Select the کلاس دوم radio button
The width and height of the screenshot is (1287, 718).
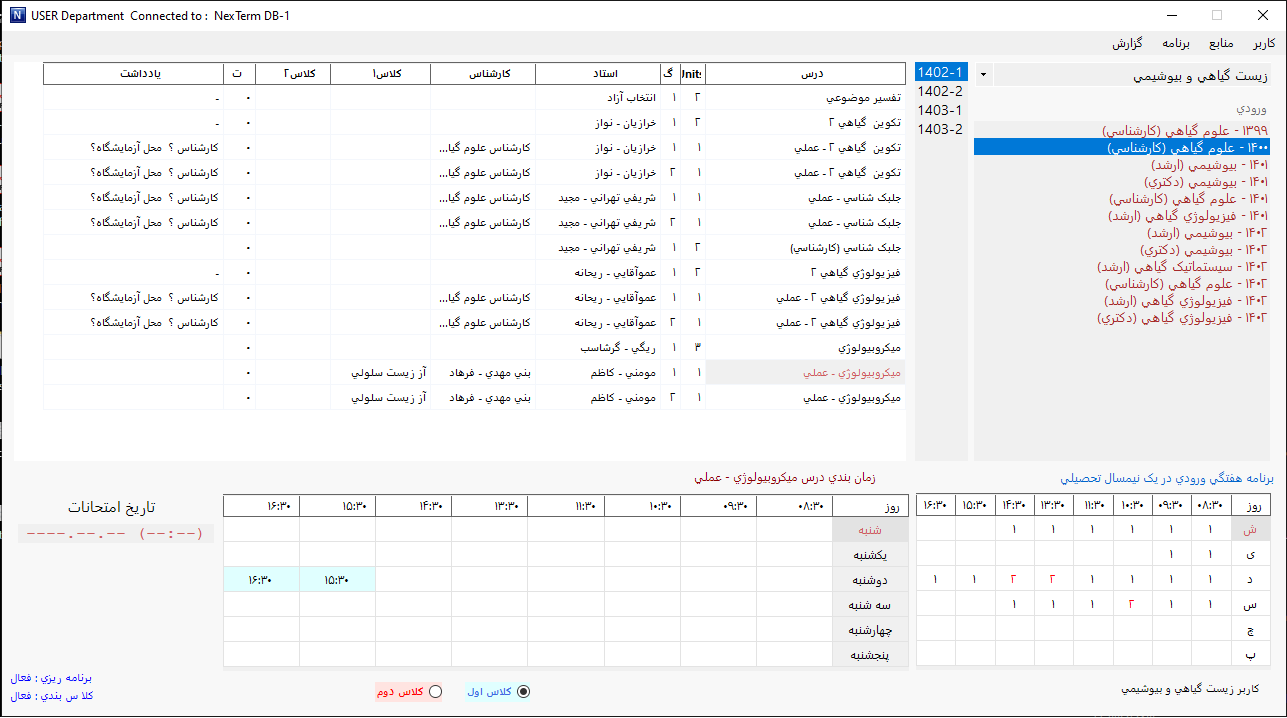point(435,692)
